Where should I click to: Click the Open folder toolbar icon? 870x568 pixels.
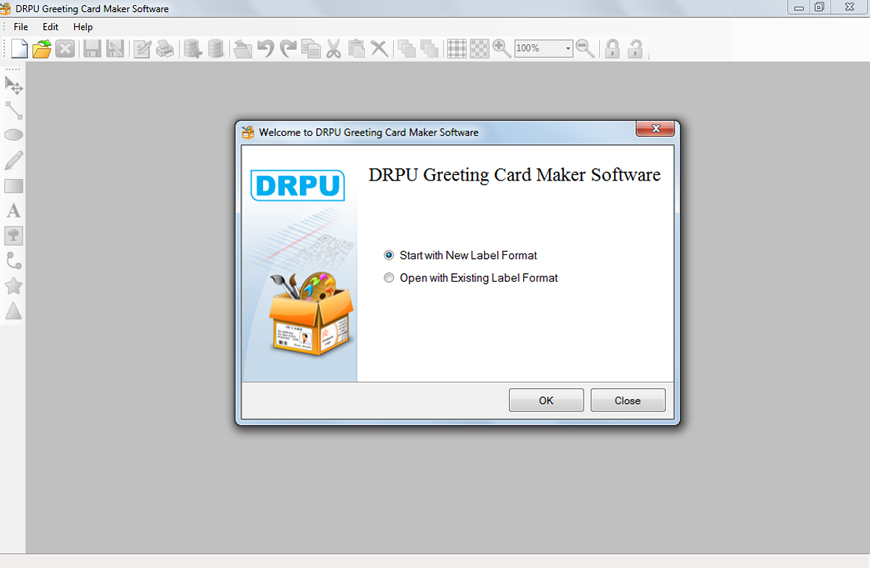coord(42,49)
